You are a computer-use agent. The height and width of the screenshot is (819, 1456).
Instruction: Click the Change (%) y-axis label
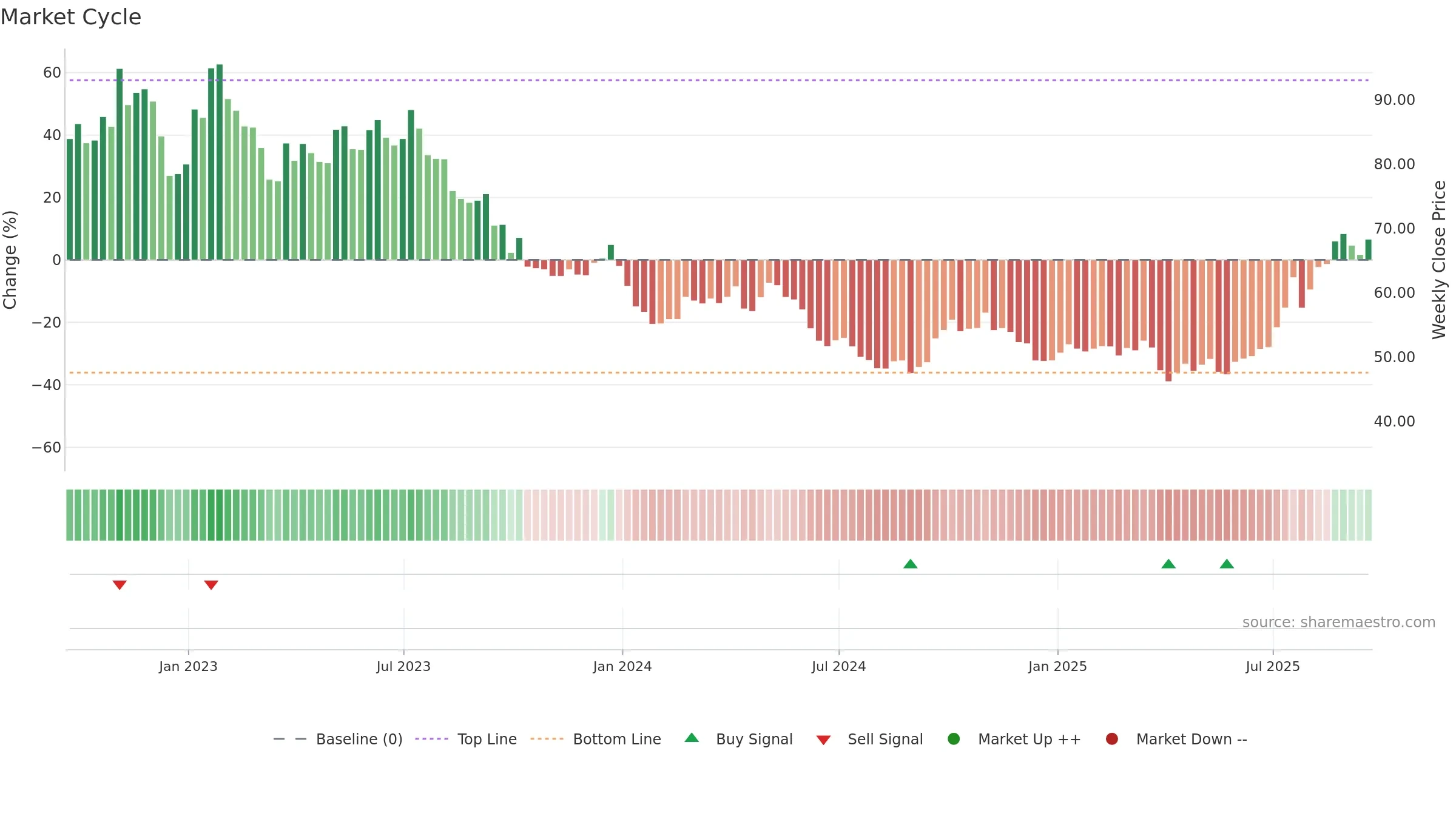pyautogui.click(x=10, y=260)
